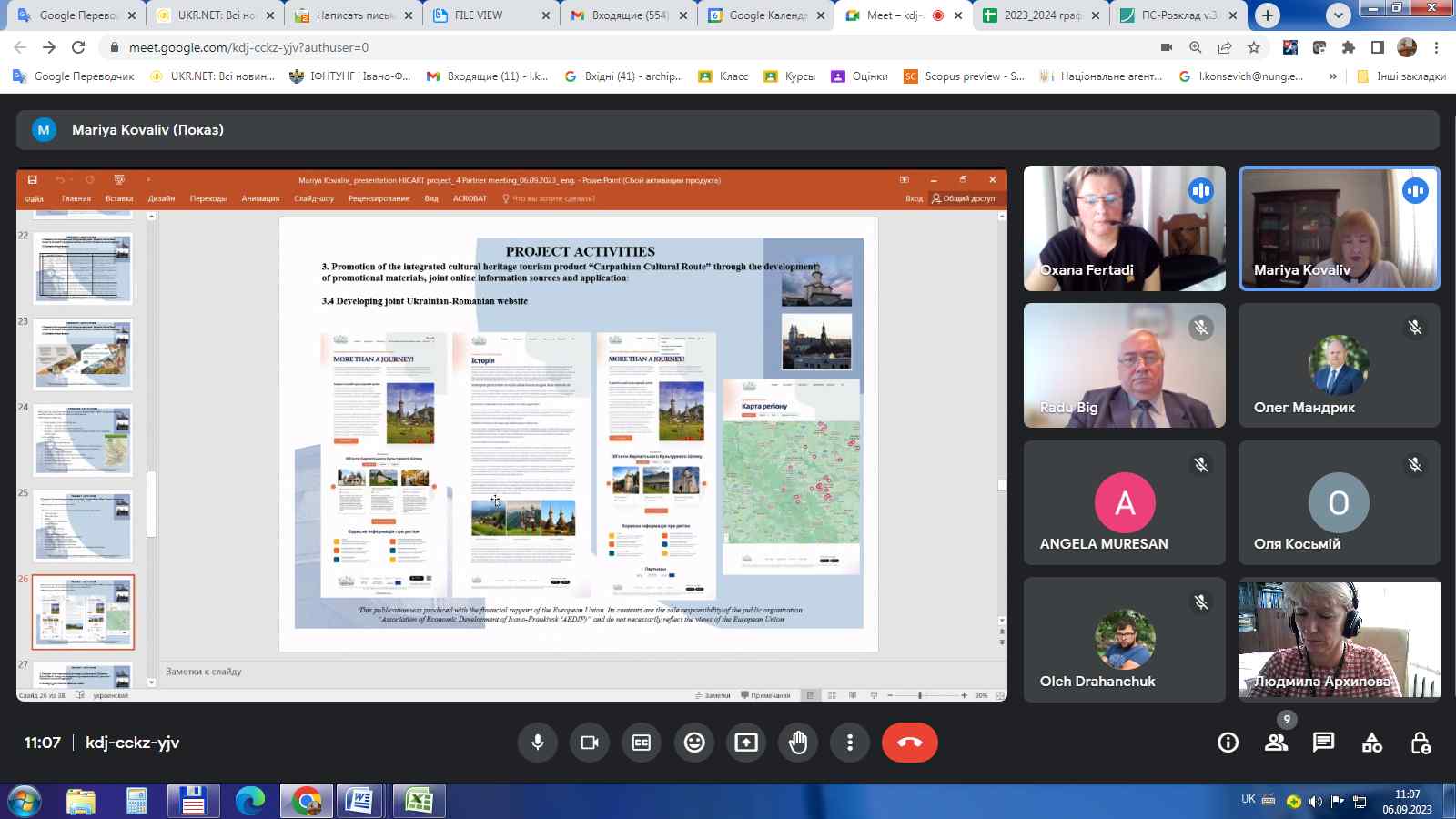This screenshot has height=819, width=1456.
Task: Open the meeting chat panel
Action: click(1323, 743)
